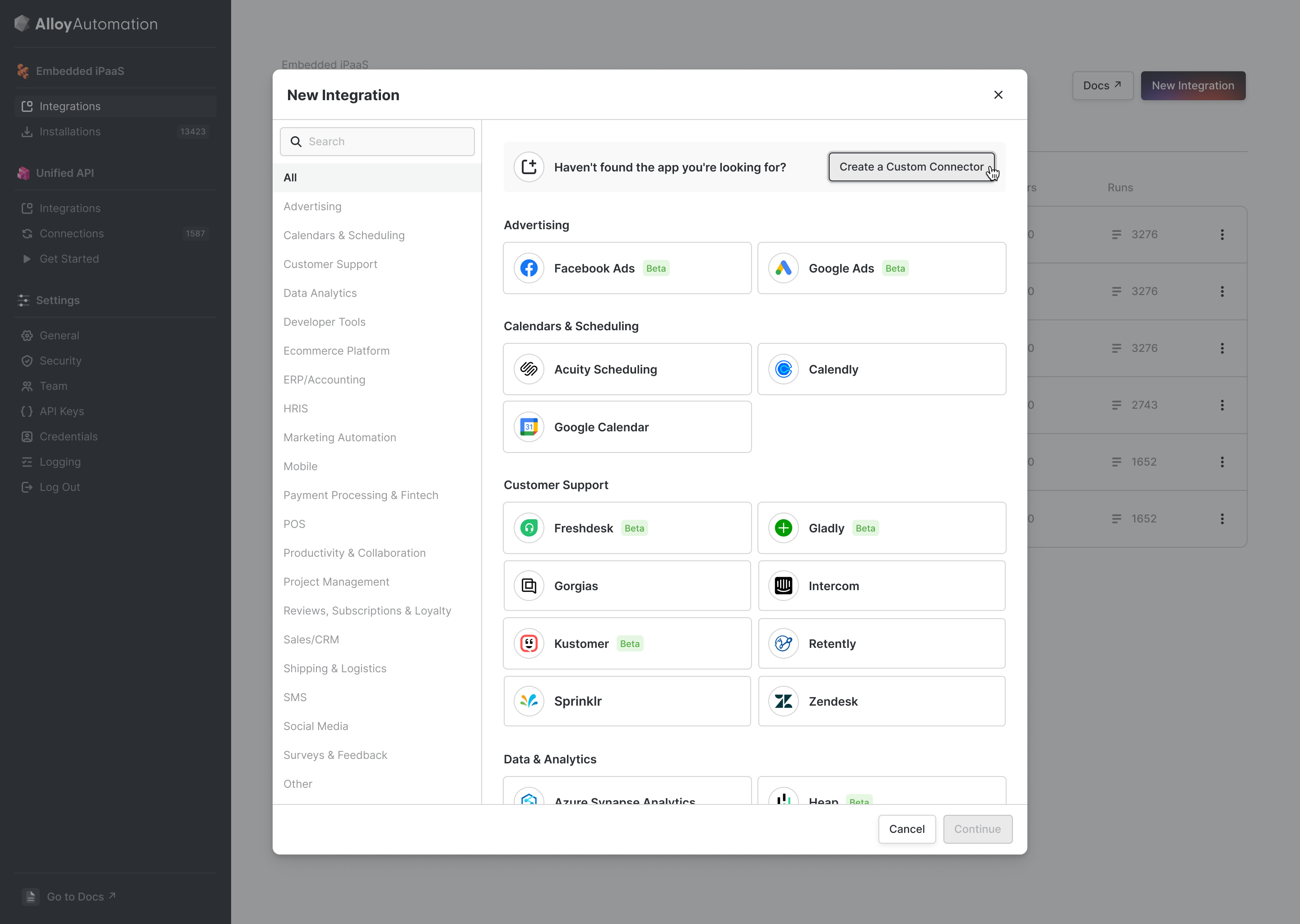The width and height of the screenshot is (1300, 924).
Task: Open Connections in Unified API sidebar
Action: (x=116, y=233)
